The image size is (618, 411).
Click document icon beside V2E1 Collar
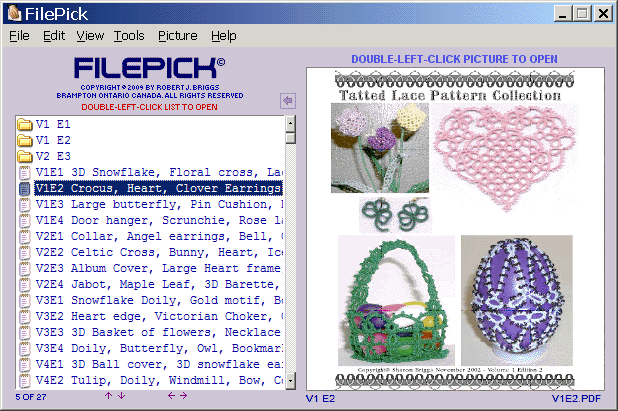[x=24, y=236]
